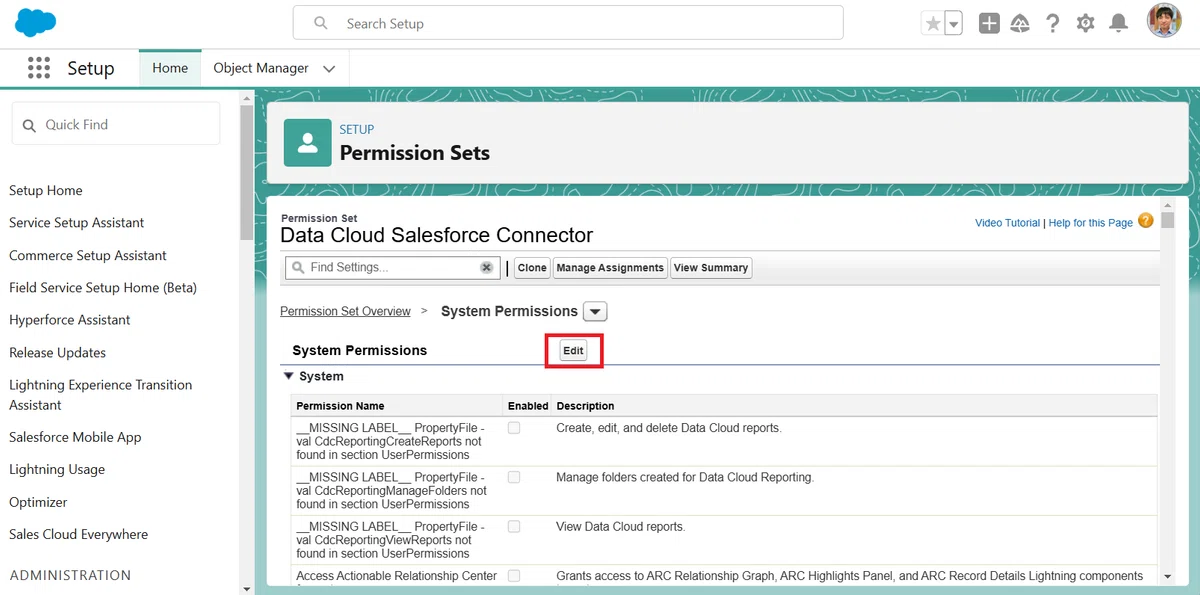The width and height of the screenshot is (1200, 595).
Task: Clear the Find Settings field
Action: [x=487, y=268]
